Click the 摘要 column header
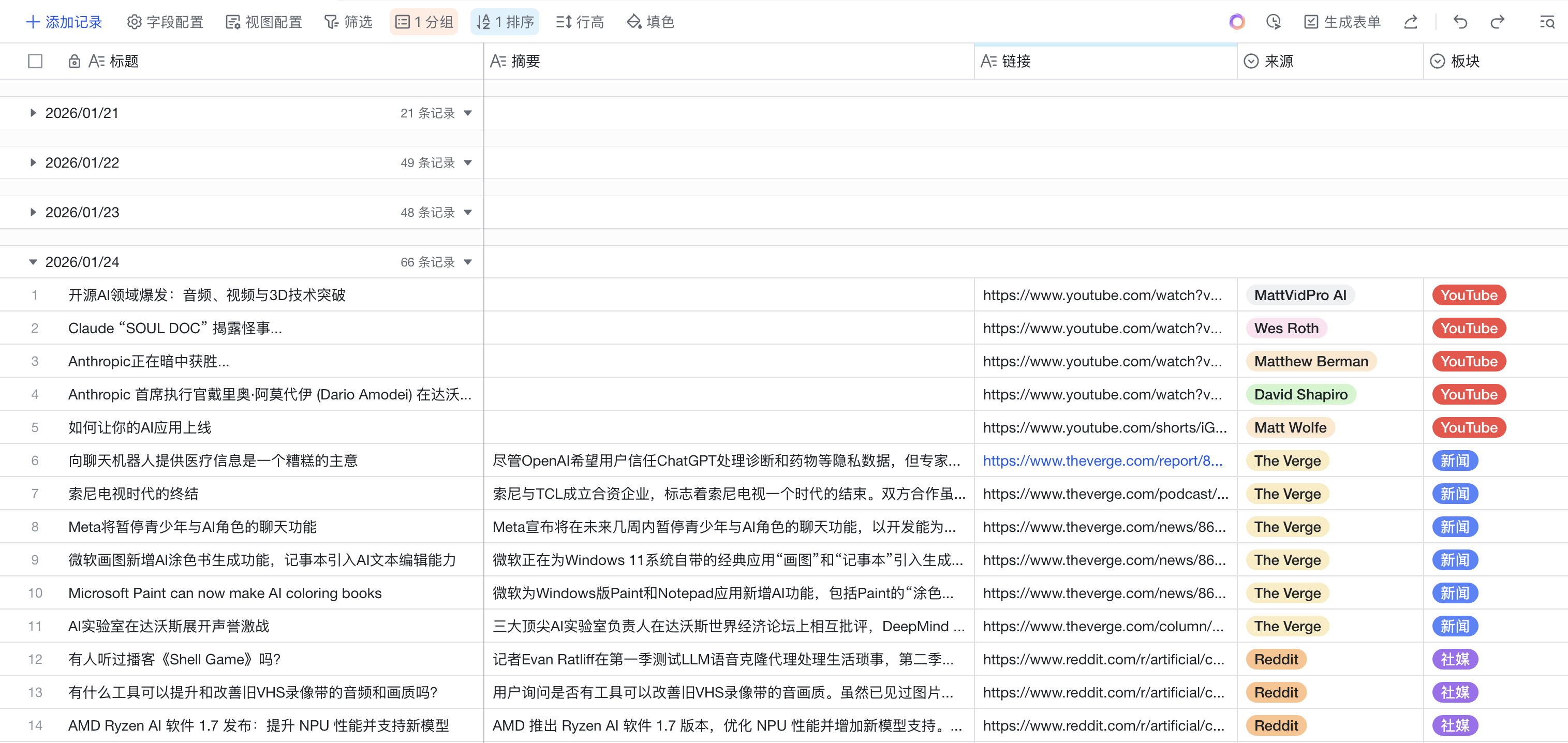Viewport: 1568px width, 743px height. (x=525, y=62)
